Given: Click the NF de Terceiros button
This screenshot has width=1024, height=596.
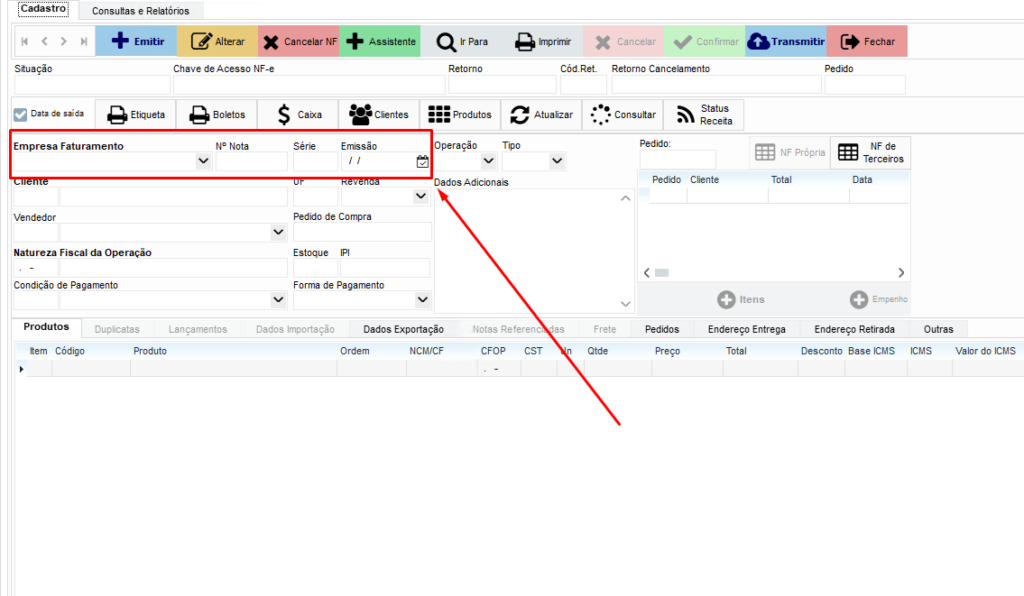Looking at the screenshot, I should point(870,152).
